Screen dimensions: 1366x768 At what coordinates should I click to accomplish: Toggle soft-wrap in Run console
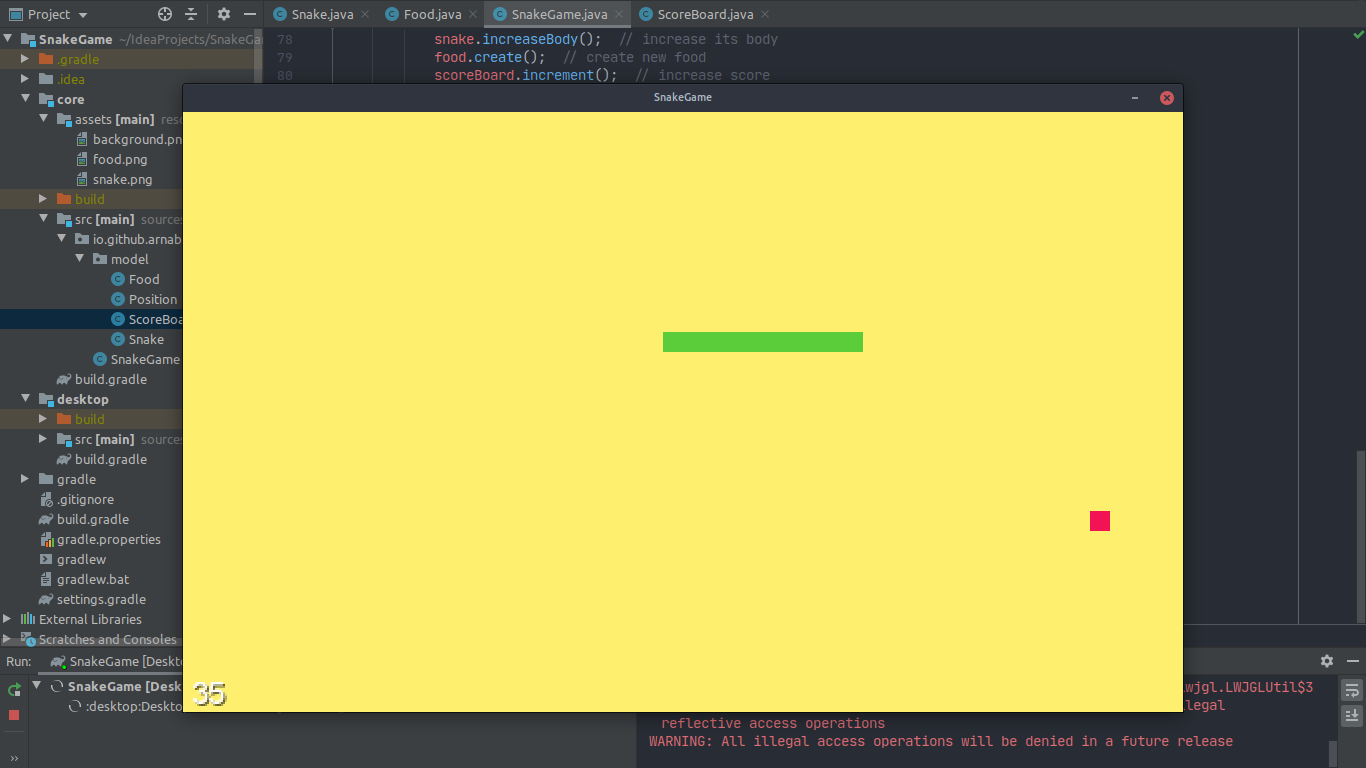pos(1352,690)
